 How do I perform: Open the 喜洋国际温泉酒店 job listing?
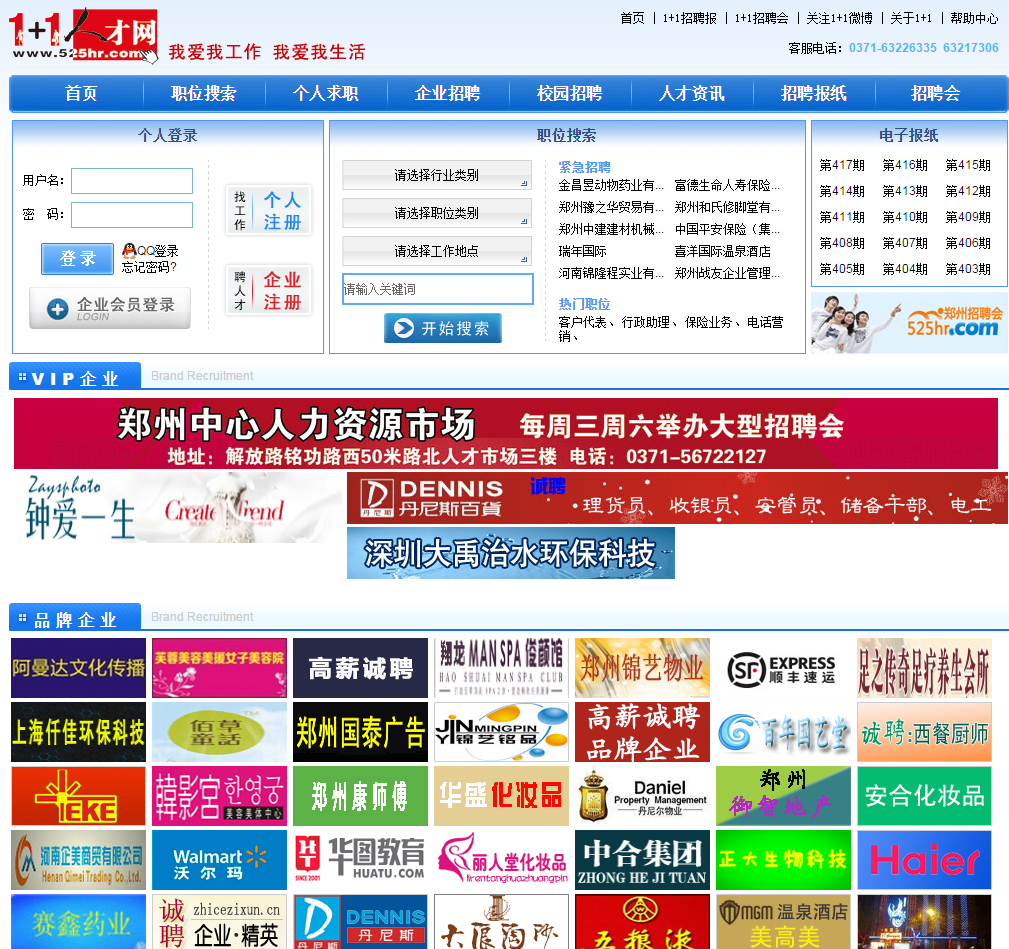tap(722, 251)
